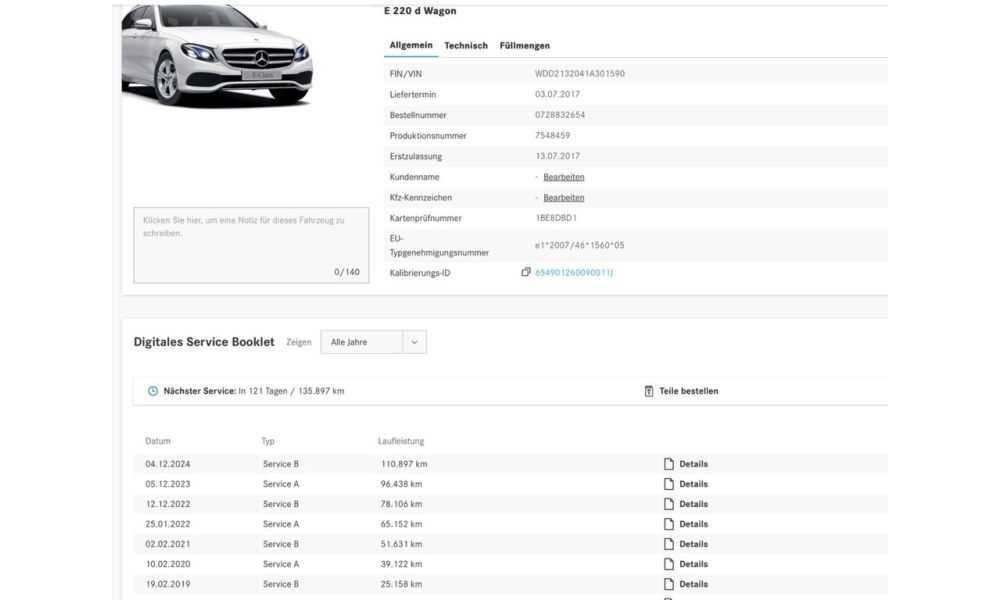Open document icon for the 25.01.2022 service
The width and height of the screenshot is (1000, 600).
point(668,524)
